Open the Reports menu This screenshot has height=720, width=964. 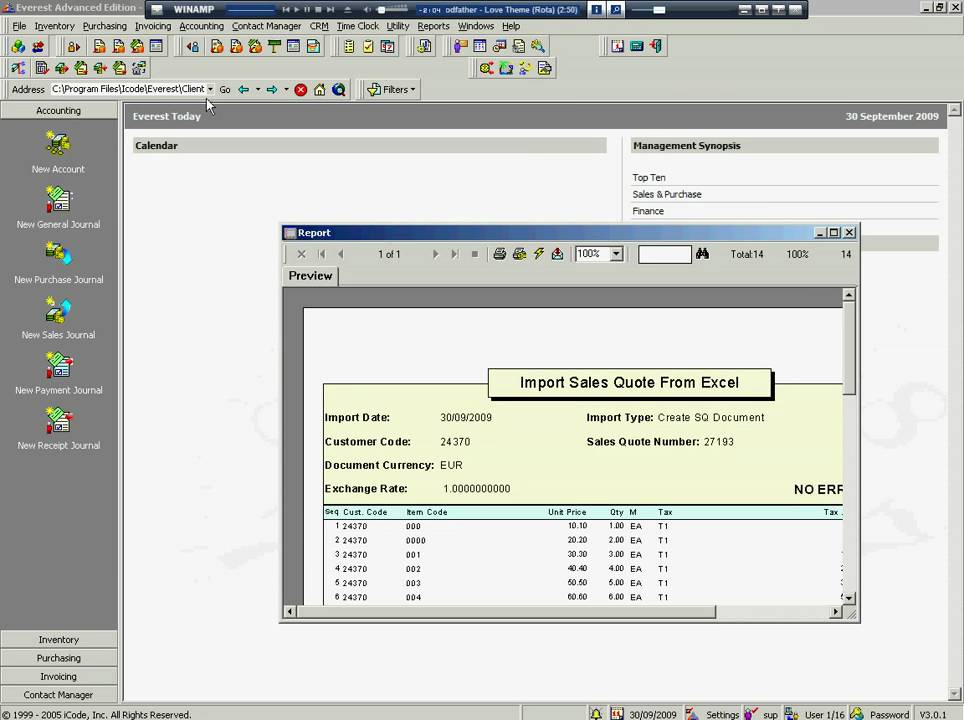(x=433, y=26)
